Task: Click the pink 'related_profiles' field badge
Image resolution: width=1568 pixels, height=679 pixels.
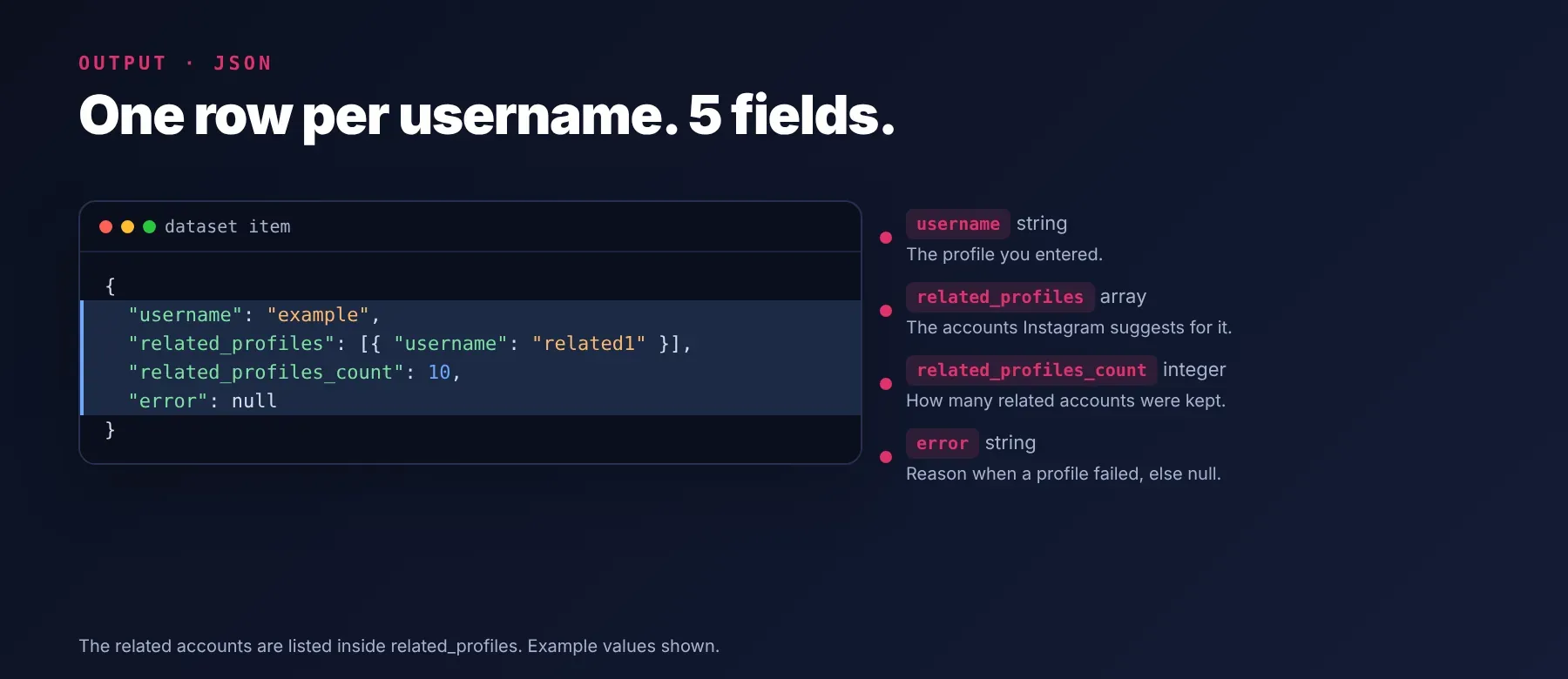Action: [x=1000, y=297]
